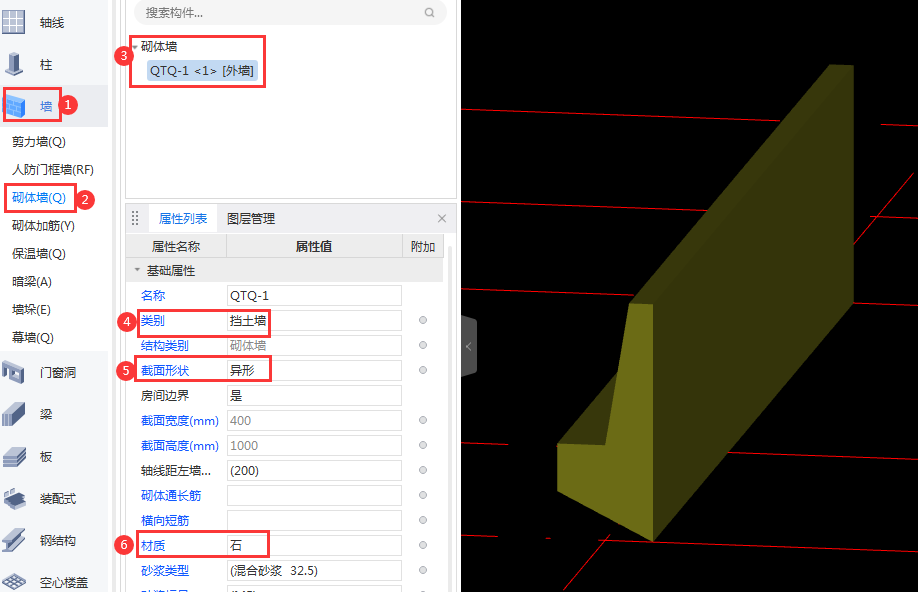Switch to the 图层管理 tab

pyautogui.click(x=251, y=218)
